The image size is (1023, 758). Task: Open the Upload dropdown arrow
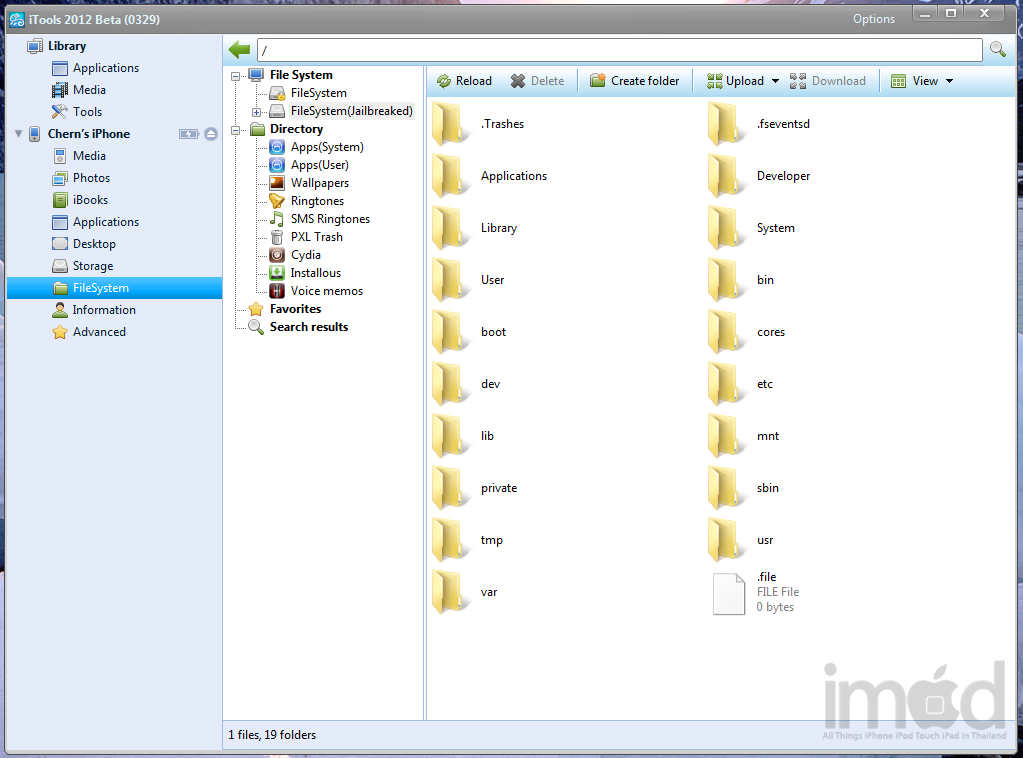point(774,81)
